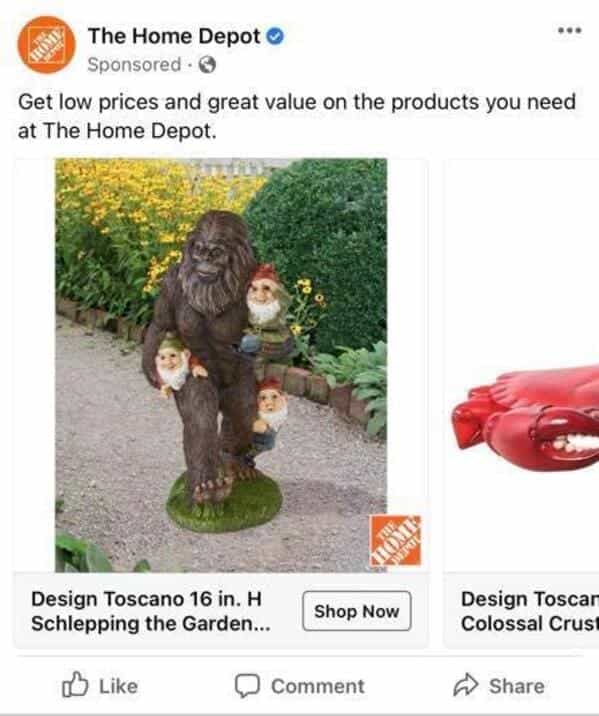Click the second carousel card footer
The image size is (599, 716).
pos(521,611)
